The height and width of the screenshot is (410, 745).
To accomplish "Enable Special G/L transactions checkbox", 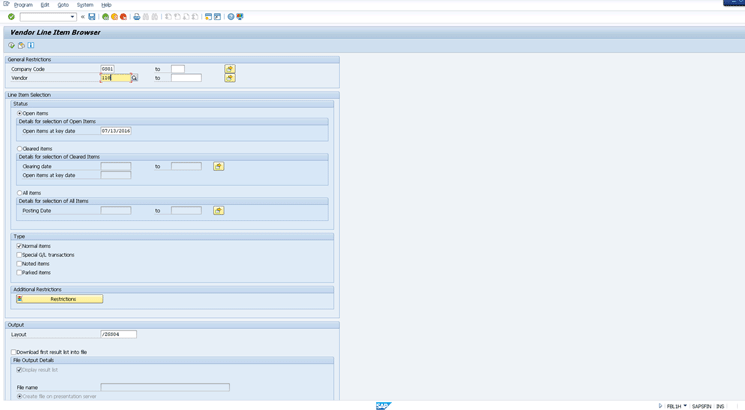I will (19, 255).
